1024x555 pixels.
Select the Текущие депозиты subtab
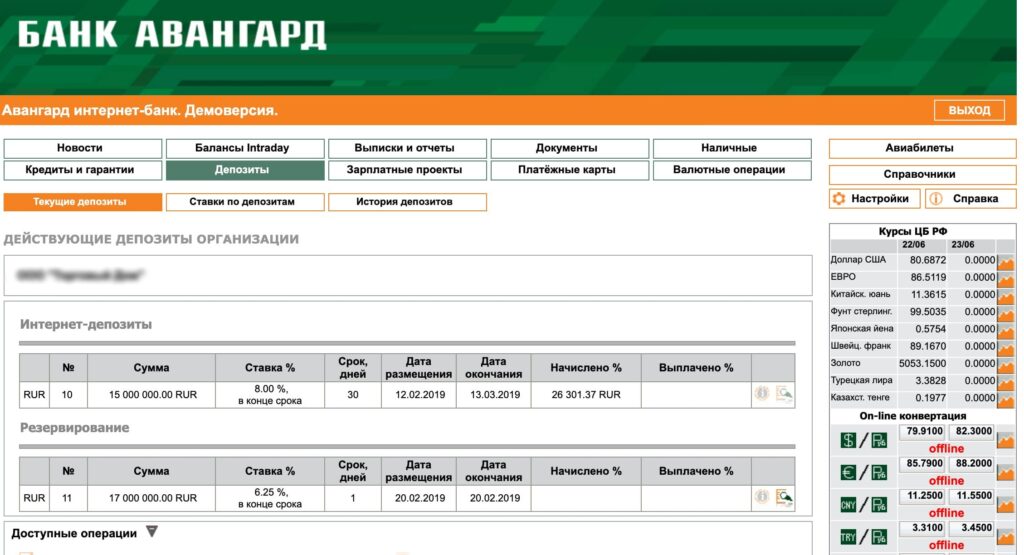tap(82, 202)
